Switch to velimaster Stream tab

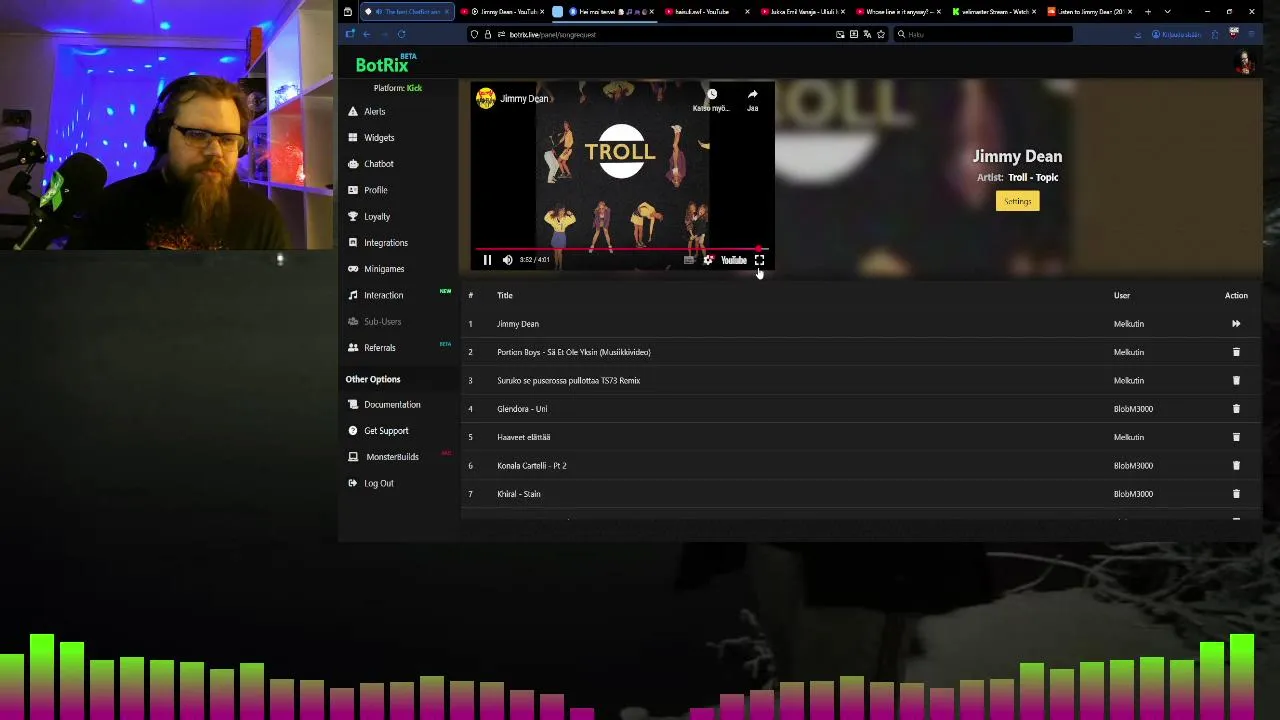pos(993,12)
